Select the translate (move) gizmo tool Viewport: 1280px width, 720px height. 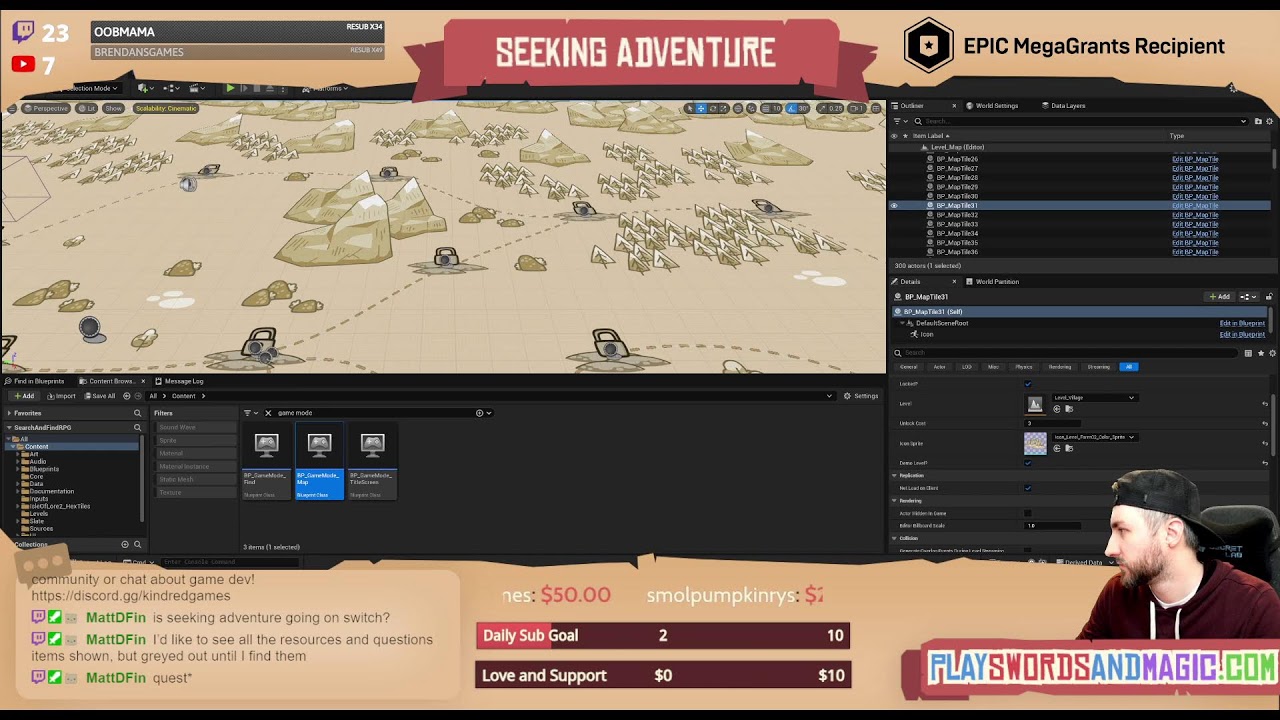pyautogui.click(x=701, y=108)
